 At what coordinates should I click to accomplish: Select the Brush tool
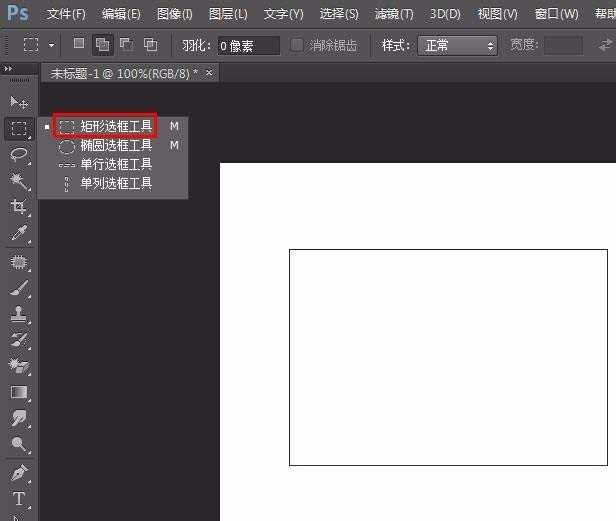pyautogui.click(x=19, y=289)
